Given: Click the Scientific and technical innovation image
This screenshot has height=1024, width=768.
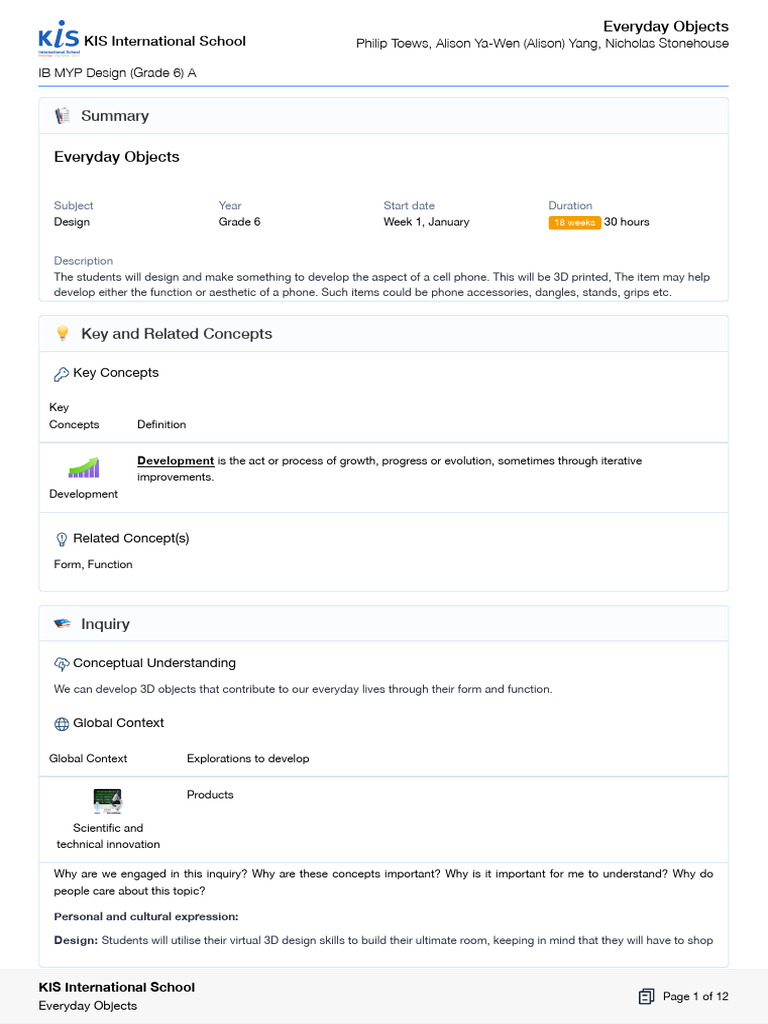Looking at the screenshot, I should coord(107,801).
